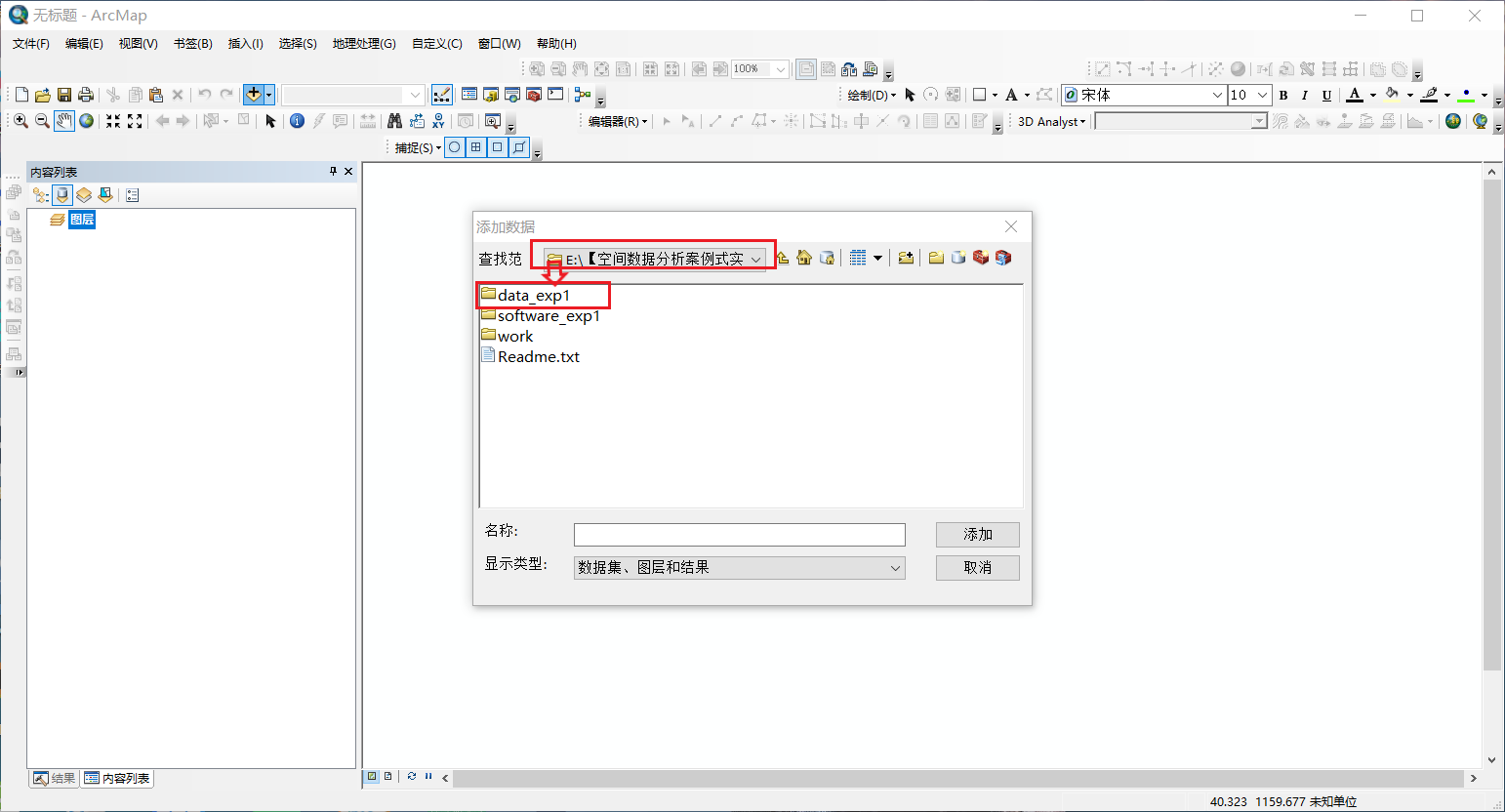Click the Add button in dialog

[x=978, y=535]
